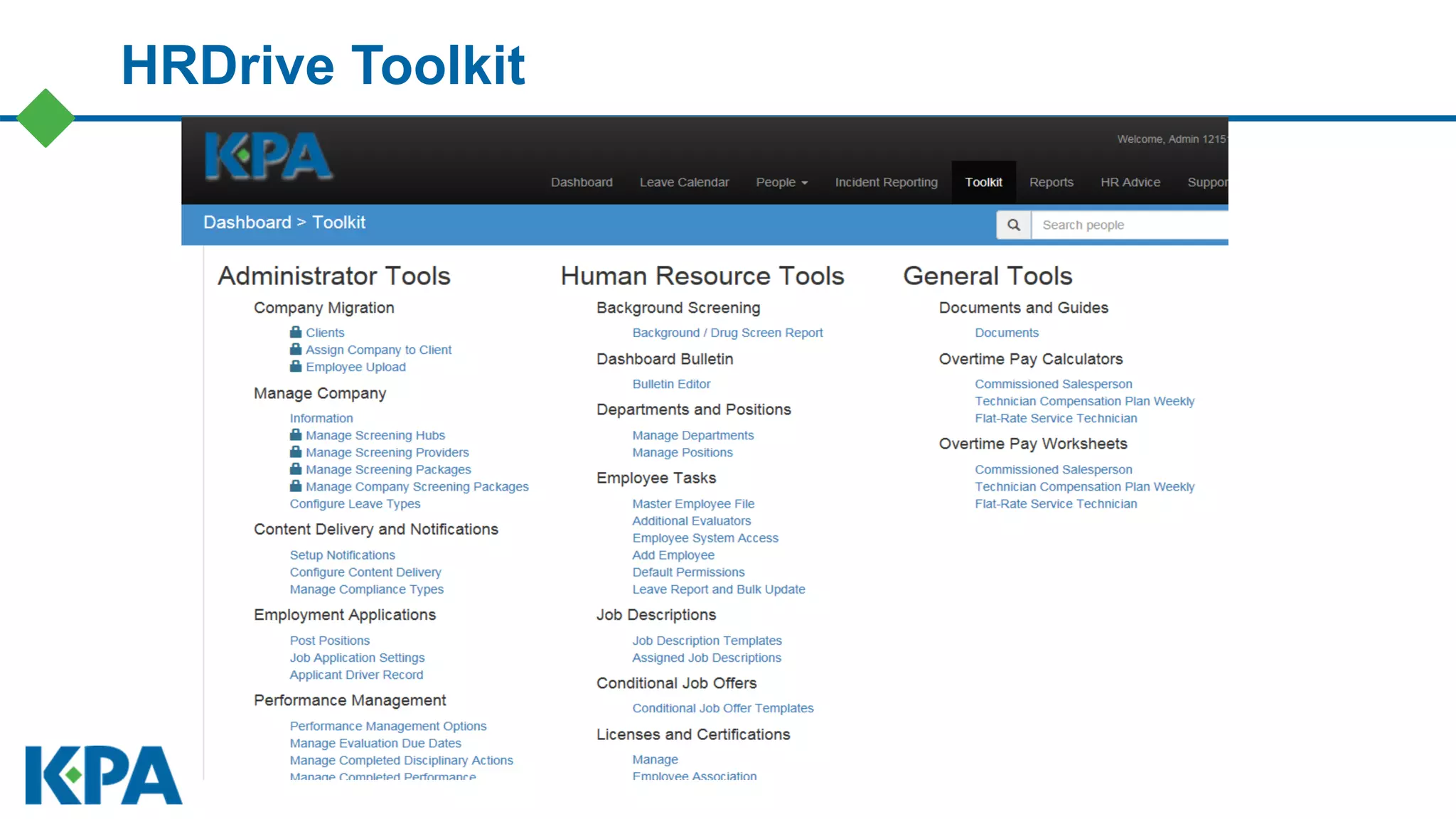Open Manage Completed Disciplinary Actions link
Screen dimensions: 1456x819
[401, 760]
